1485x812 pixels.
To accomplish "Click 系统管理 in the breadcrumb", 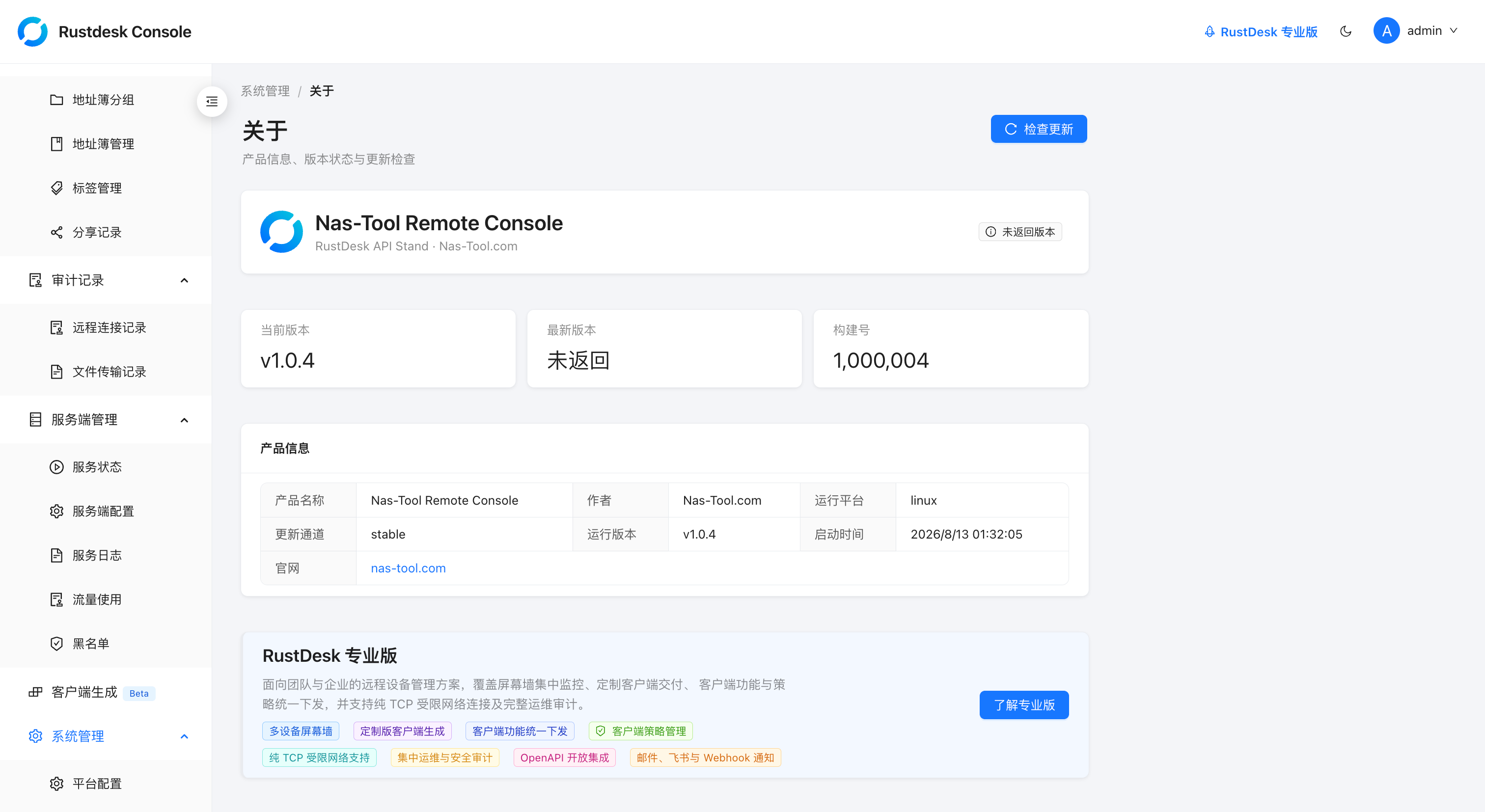I will point(265,91).
